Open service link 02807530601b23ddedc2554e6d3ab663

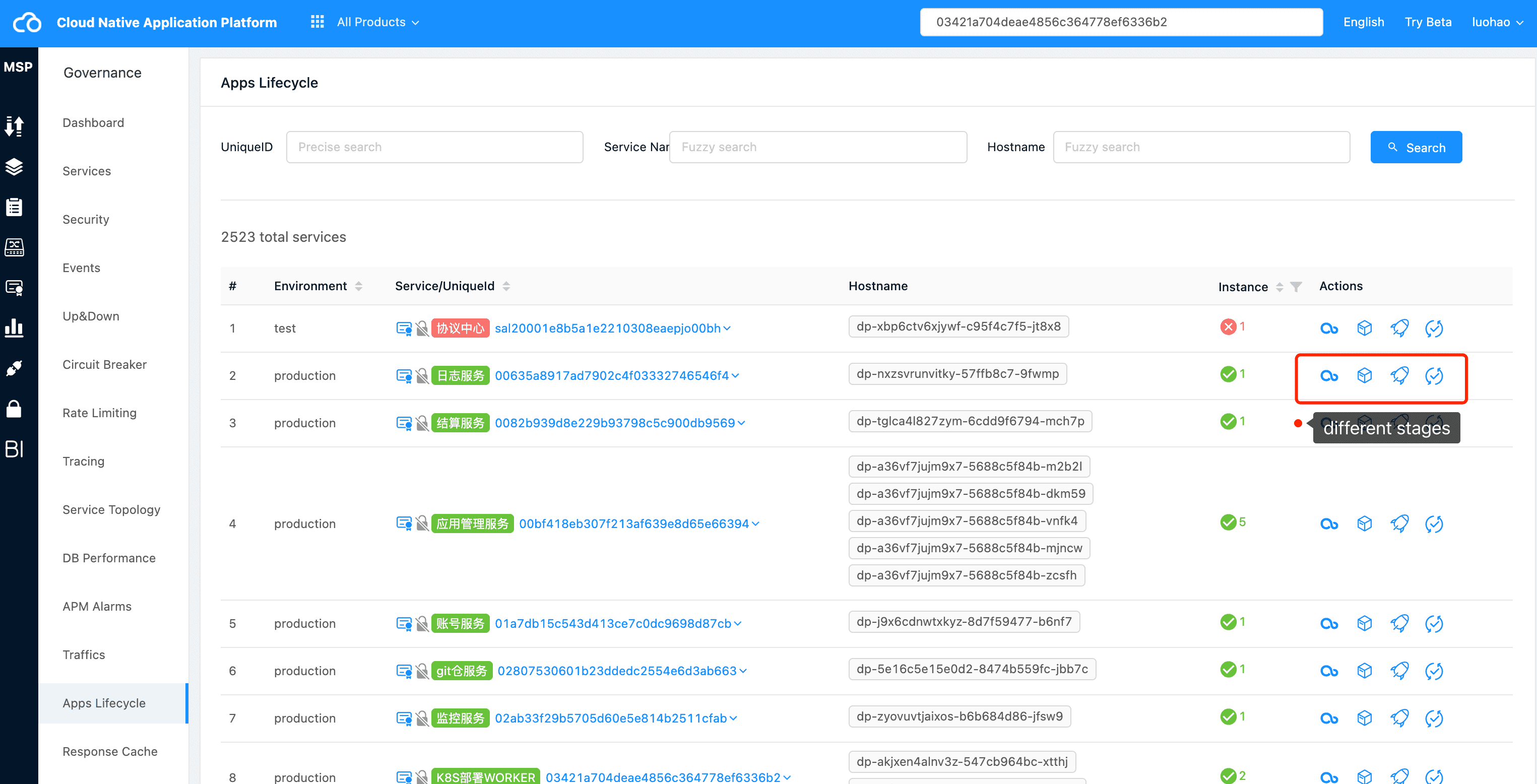[616, 671]
